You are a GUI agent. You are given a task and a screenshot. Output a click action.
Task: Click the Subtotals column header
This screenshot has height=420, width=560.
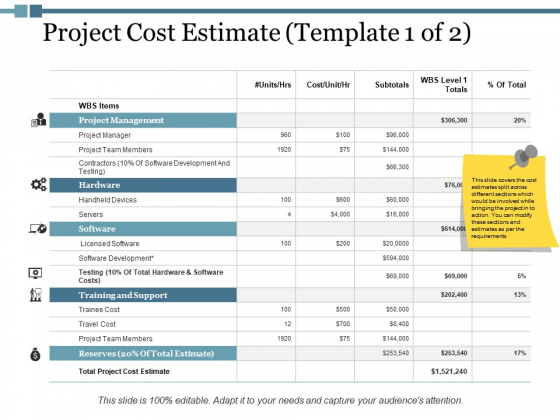coord(392,85)
